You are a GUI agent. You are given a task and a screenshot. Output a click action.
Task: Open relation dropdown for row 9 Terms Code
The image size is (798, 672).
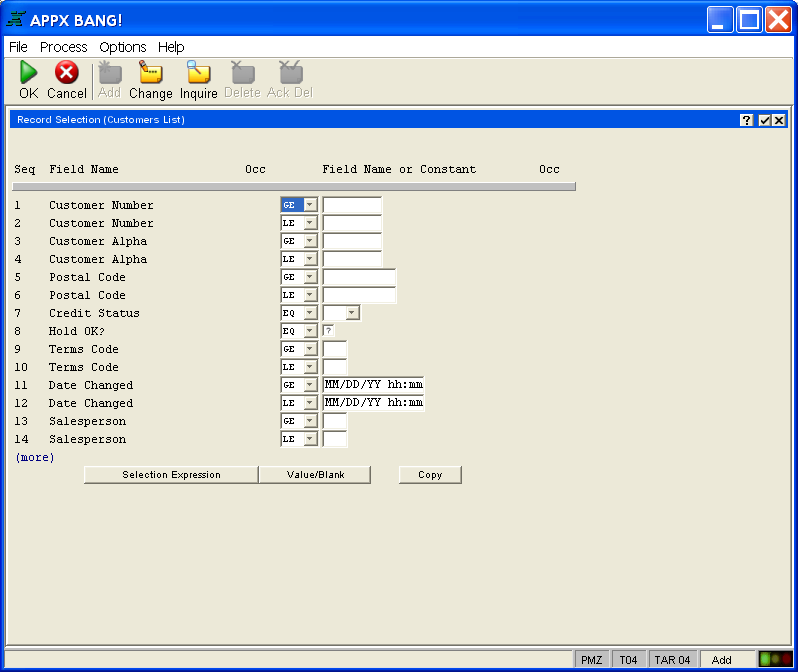coord(310,349)
